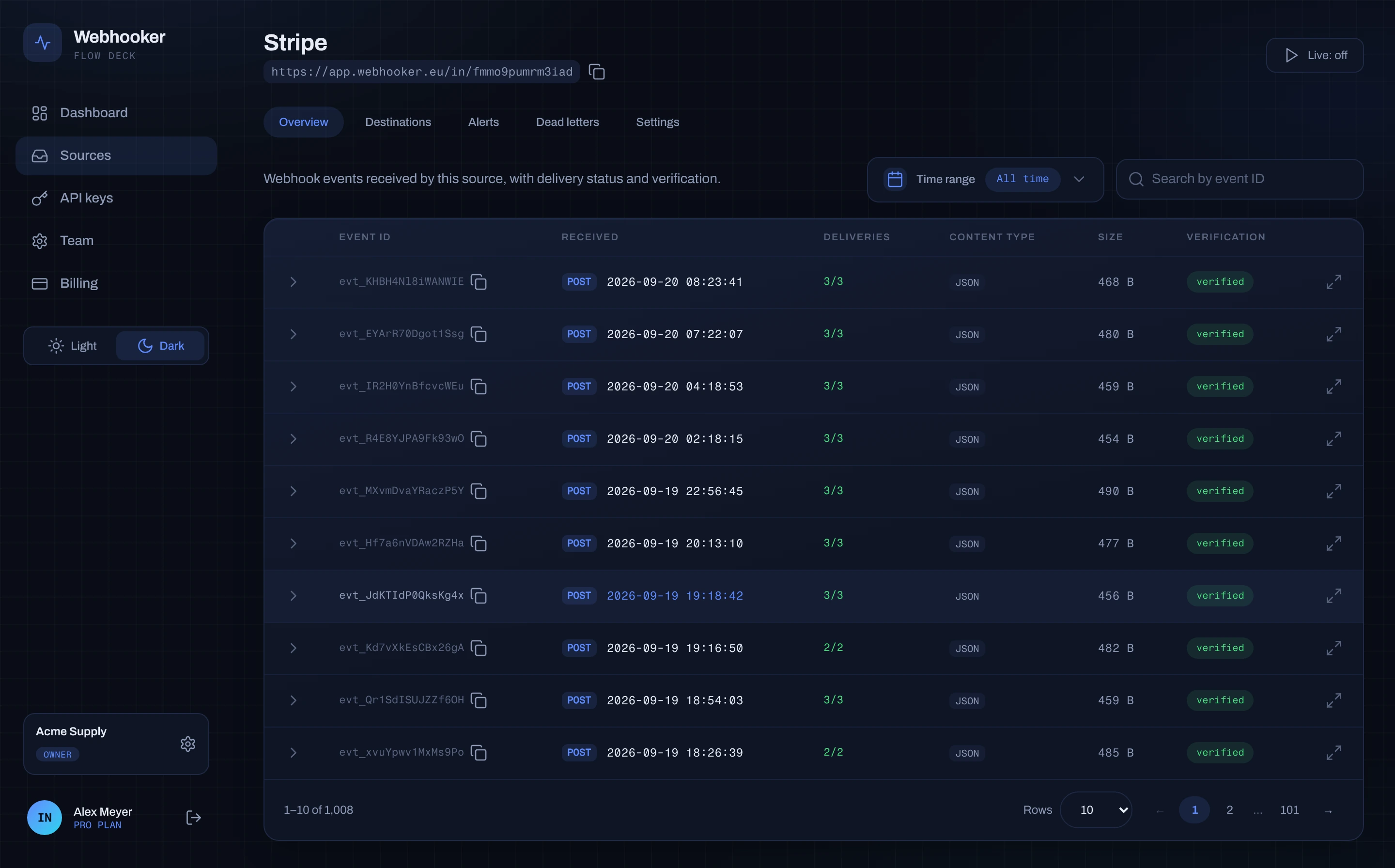Jump to page 101 of events
1395x868 pixels.
(x=1289, y=810)
